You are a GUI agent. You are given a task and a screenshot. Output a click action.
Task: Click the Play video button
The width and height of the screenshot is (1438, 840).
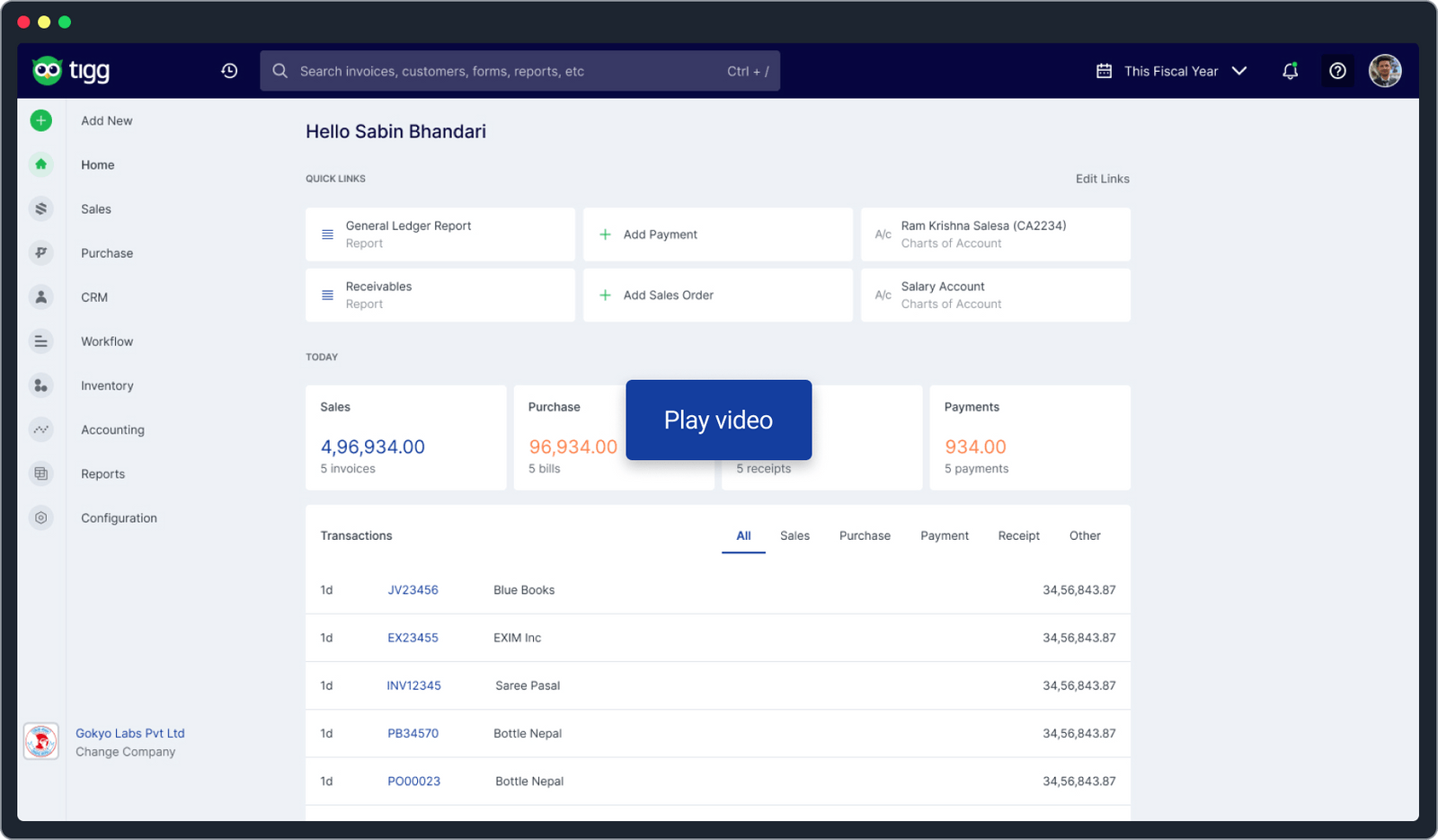(718, 420)
